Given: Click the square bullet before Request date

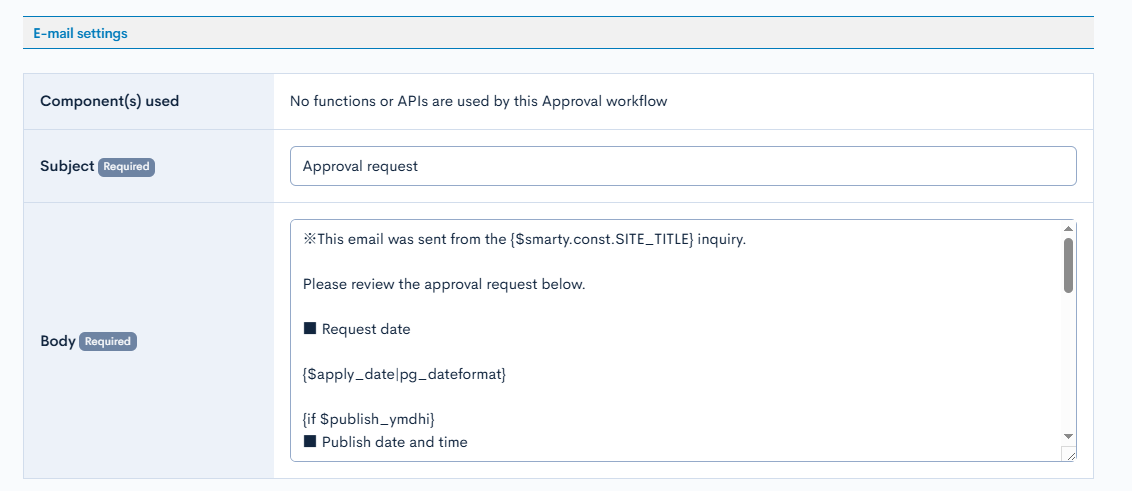Looking at the screenshot, I should coord(309,329).
